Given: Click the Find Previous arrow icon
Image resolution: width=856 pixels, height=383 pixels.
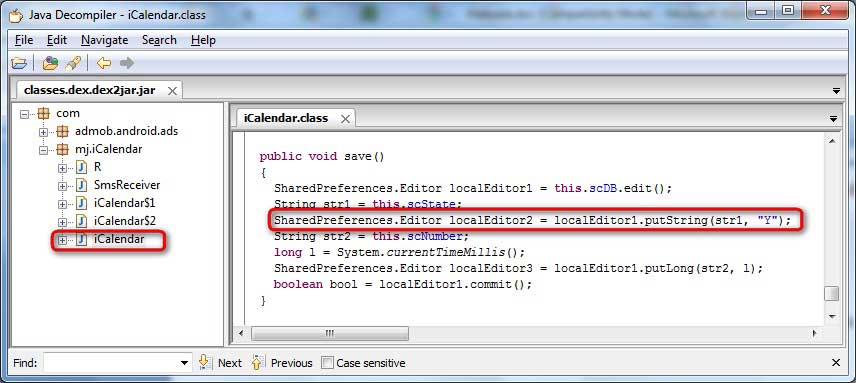Looking at the screenshot, I should click(258, 362).
